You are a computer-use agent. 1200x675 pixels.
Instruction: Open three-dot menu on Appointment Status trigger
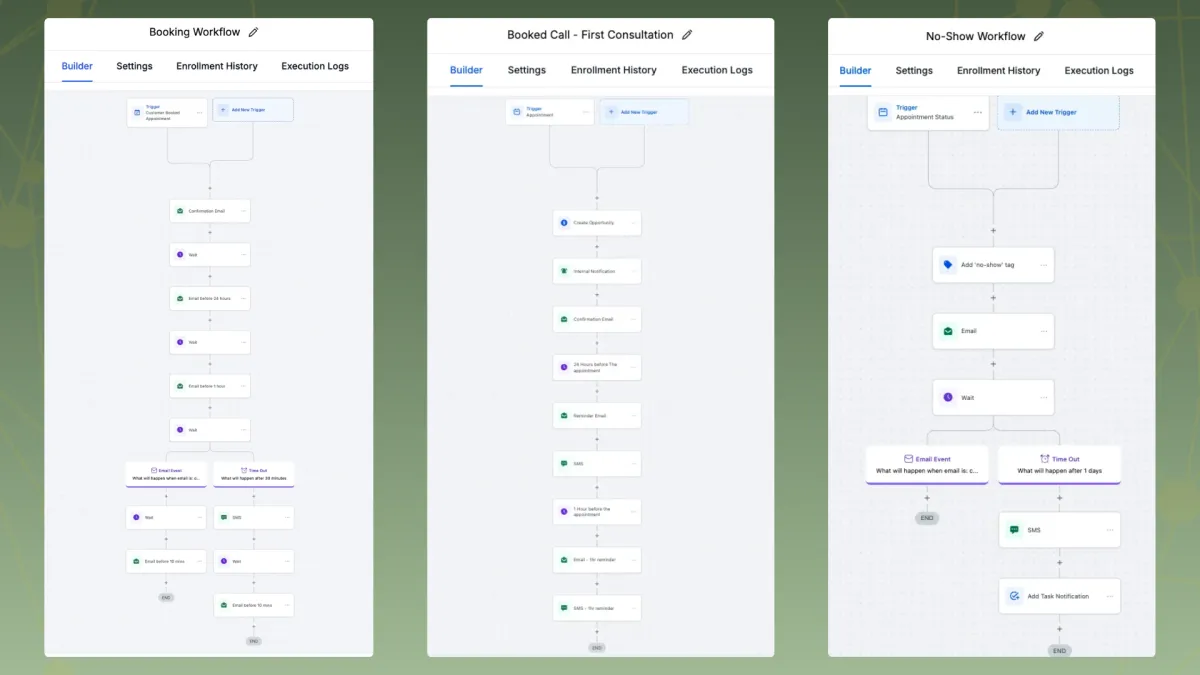click(977, 112)
